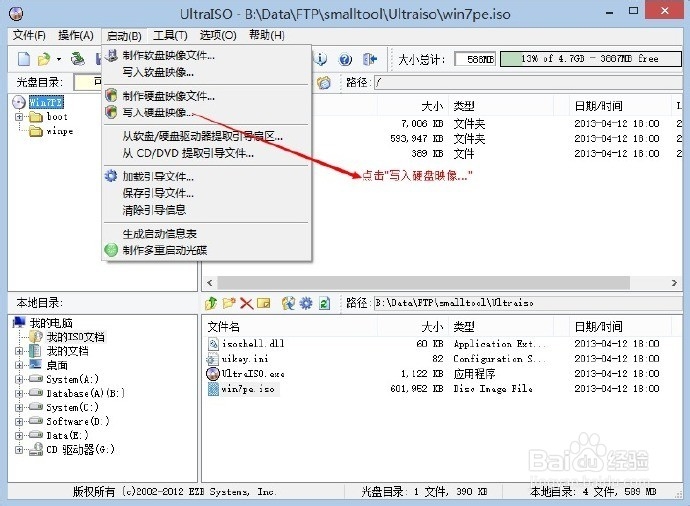
Task: Click the isoshell.dll file icon
Action: (x=213, y=344)
